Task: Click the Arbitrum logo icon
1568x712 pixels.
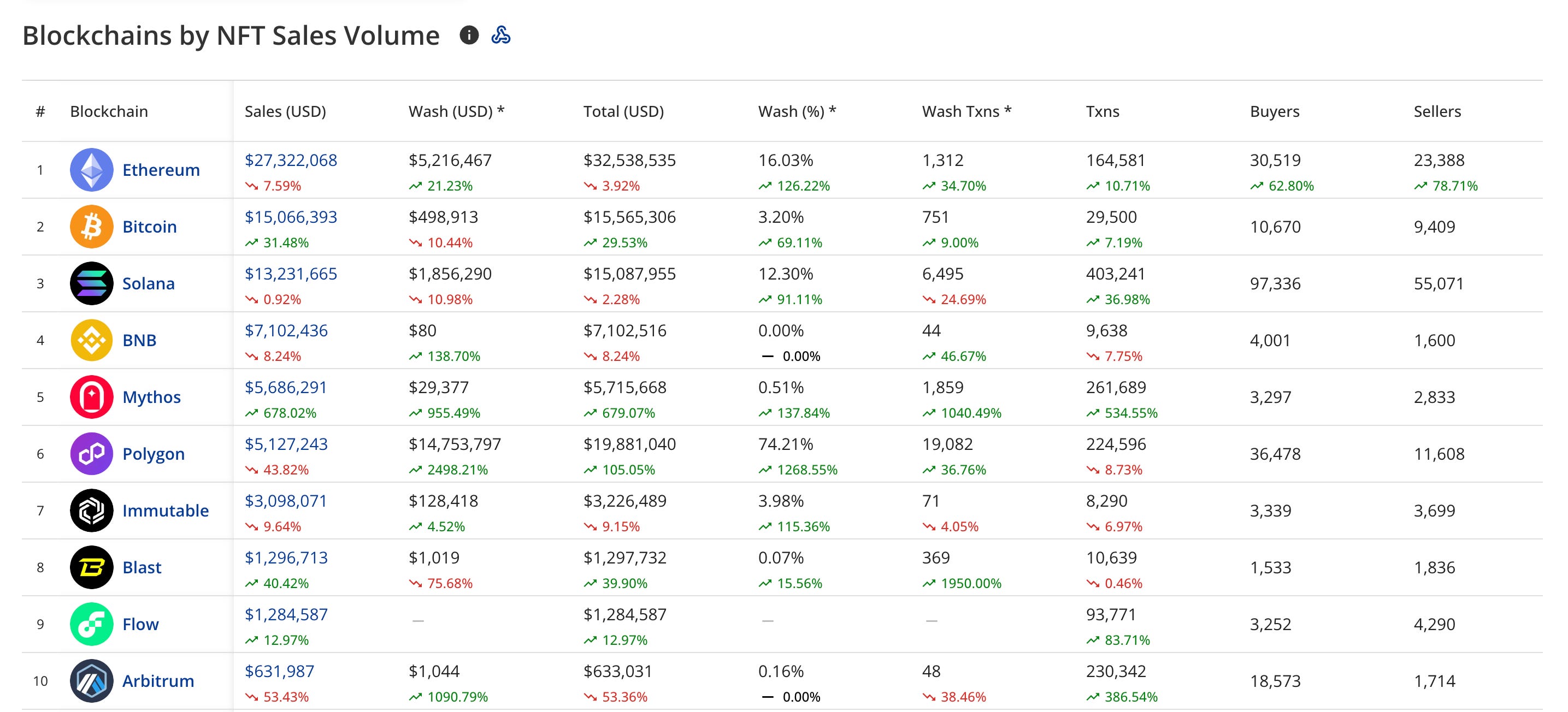Action: (91, 681)
